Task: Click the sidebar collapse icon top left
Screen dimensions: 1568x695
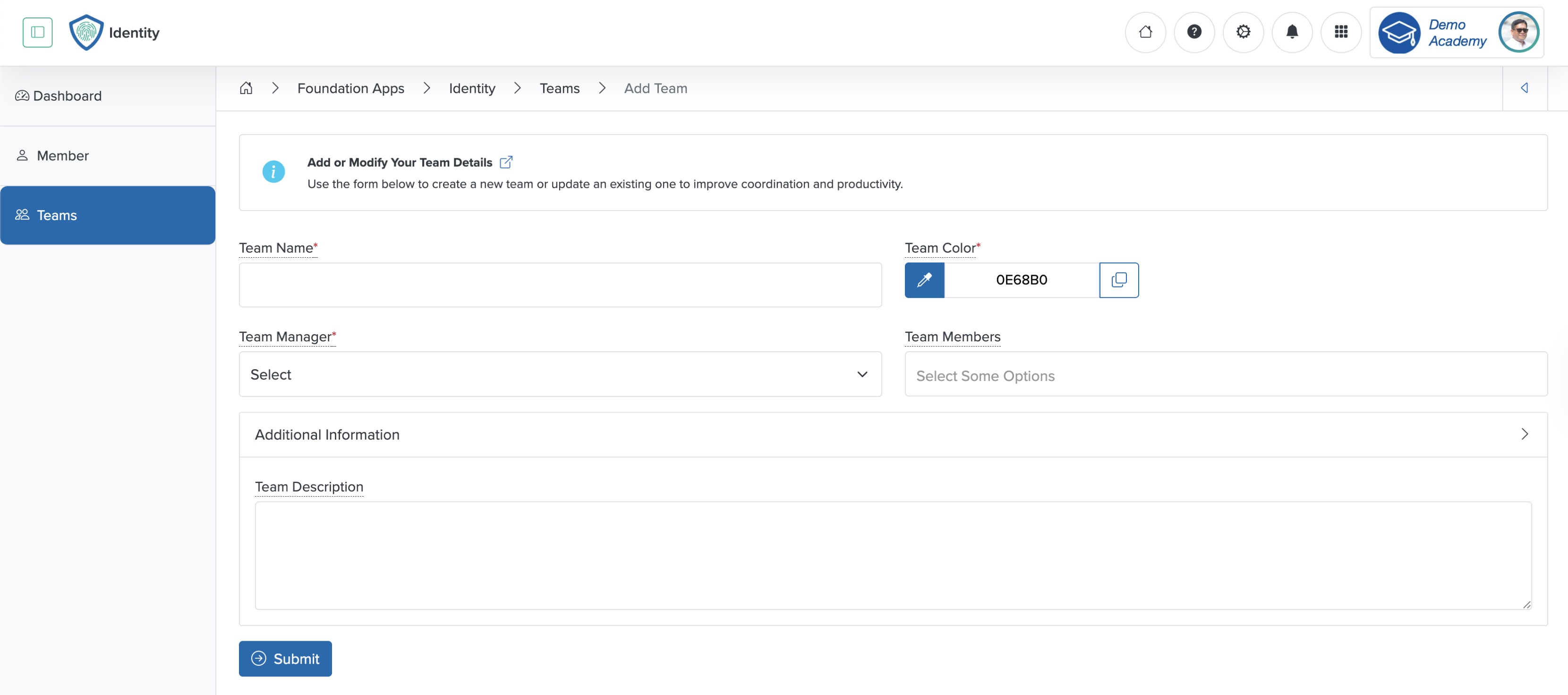Action: pos(37,32)
